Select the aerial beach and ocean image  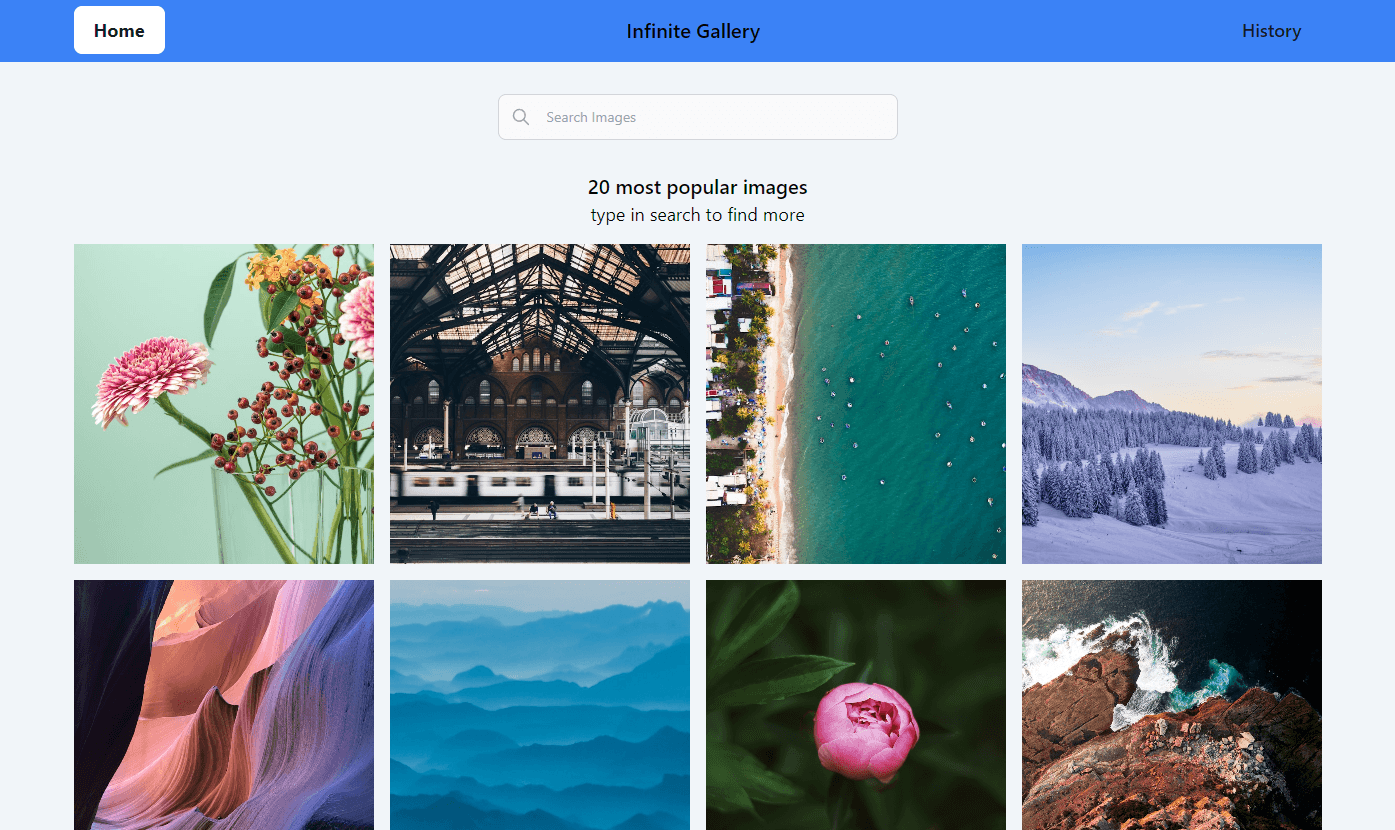[856, 403]
